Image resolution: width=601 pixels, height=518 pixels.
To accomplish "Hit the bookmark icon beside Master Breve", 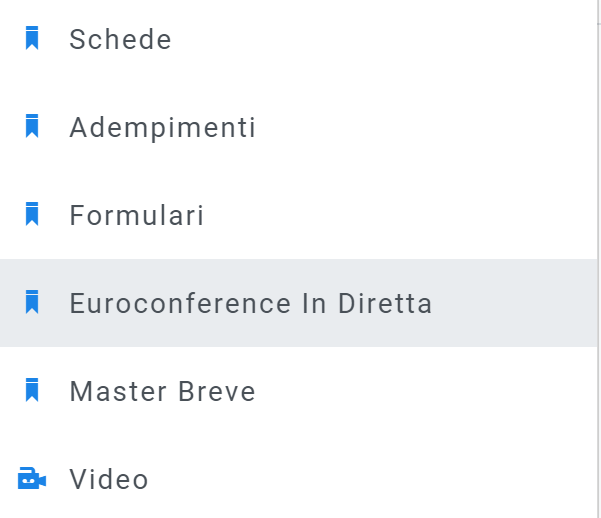I will tap(32, 391).
